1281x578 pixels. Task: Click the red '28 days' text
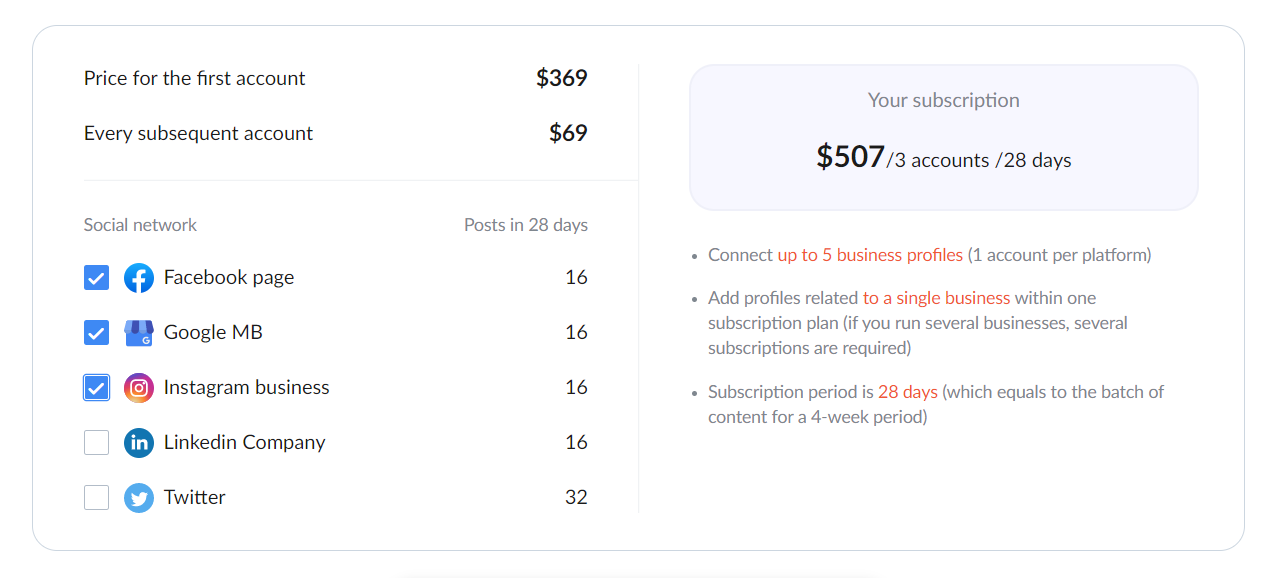coord(908,392)
